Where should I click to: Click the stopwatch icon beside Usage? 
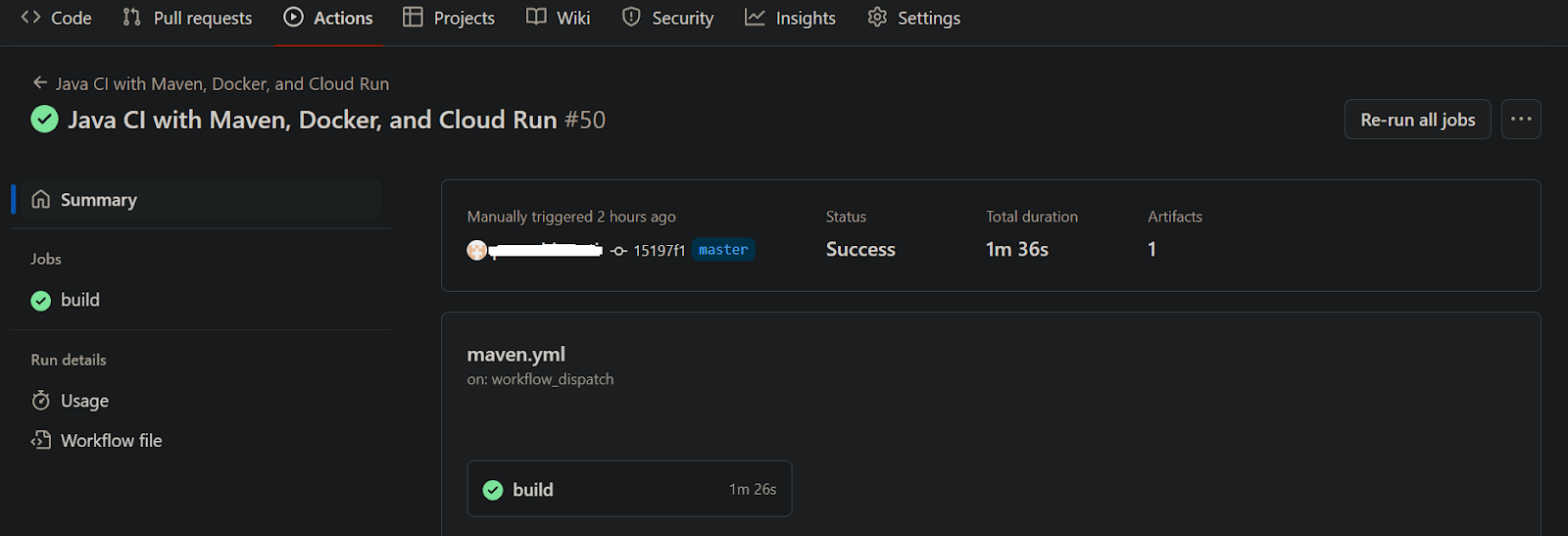click(x=41, y=400)
